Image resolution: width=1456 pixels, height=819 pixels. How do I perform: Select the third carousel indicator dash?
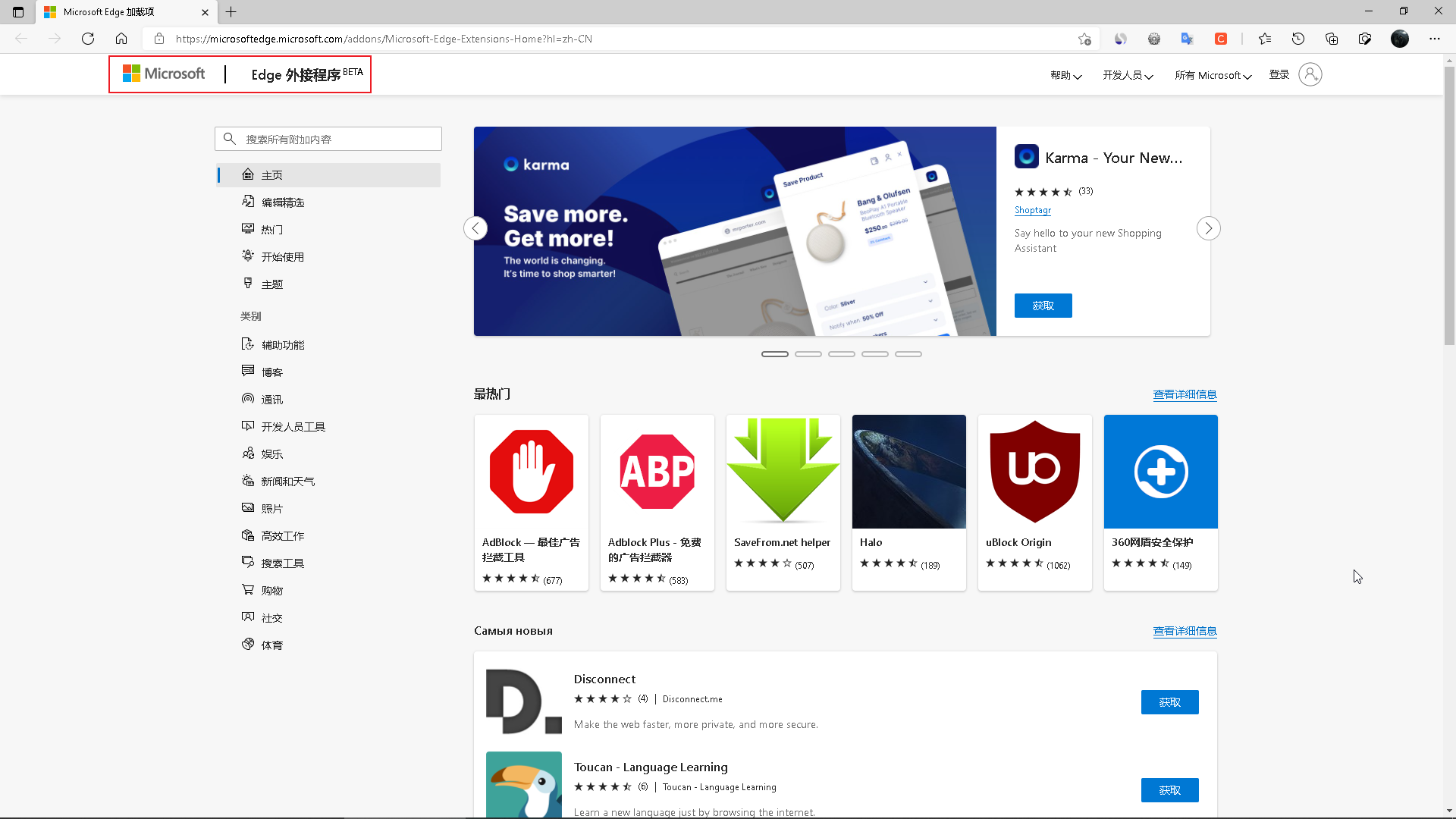click(x=842, y=354)
